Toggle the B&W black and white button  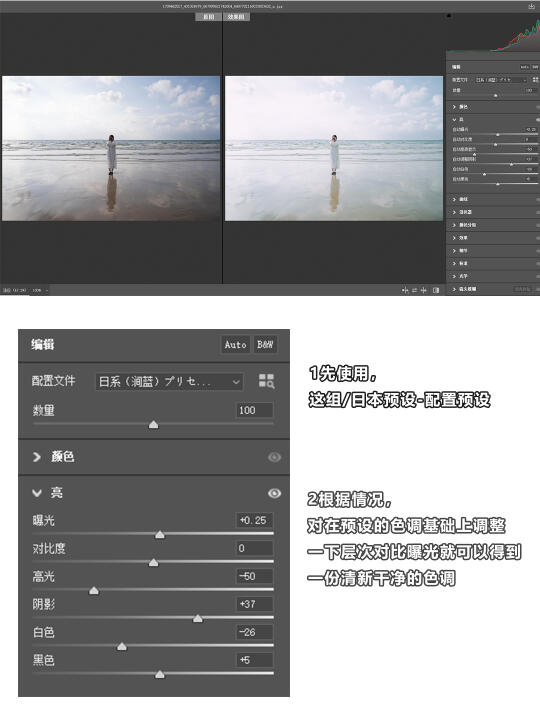pyautogui.click(x=265, y=344)
